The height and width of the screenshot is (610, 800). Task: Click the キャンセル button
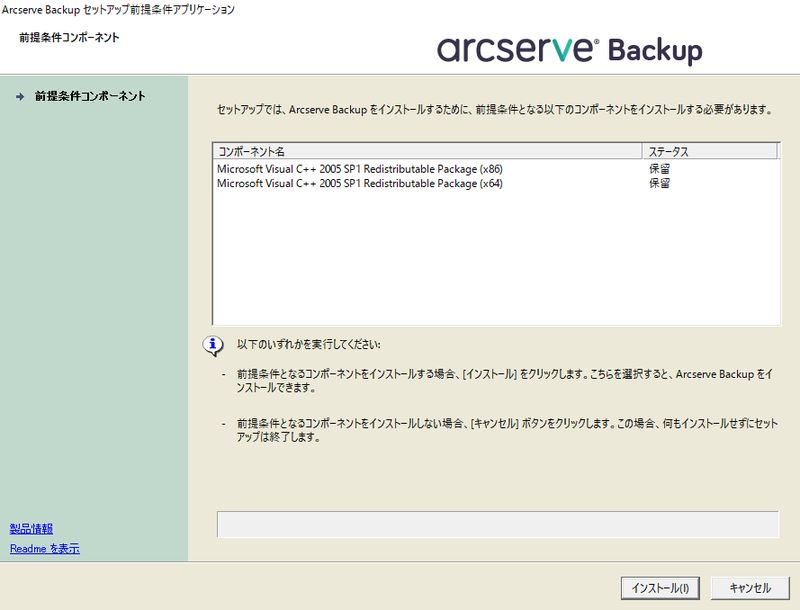[750, 588]
